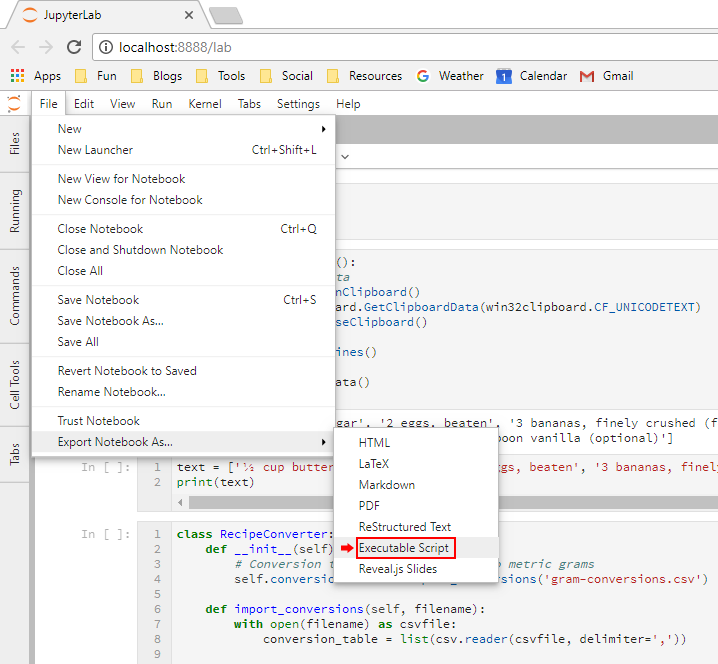The height and width of the screenshot is (664, 718).
Task: Click the browser back arrow
Action: coord(18,47)
